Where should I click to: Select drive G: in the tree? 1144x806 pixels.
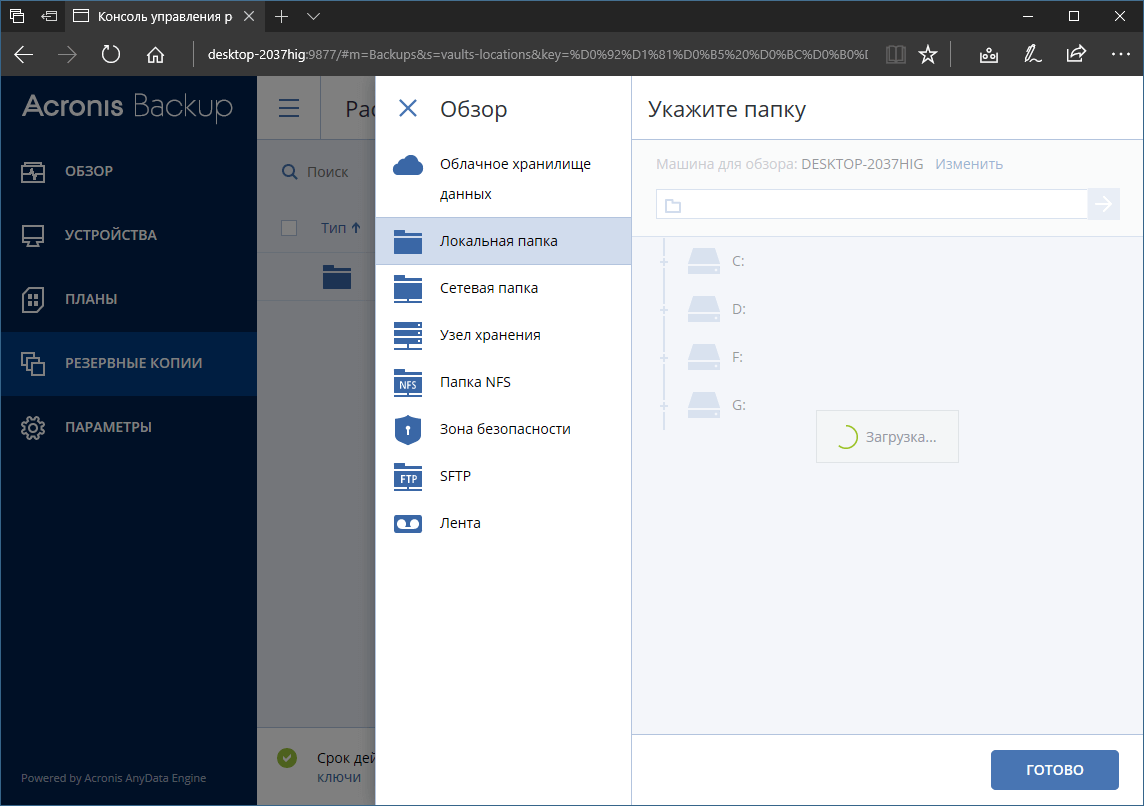(x=716, y=405)
